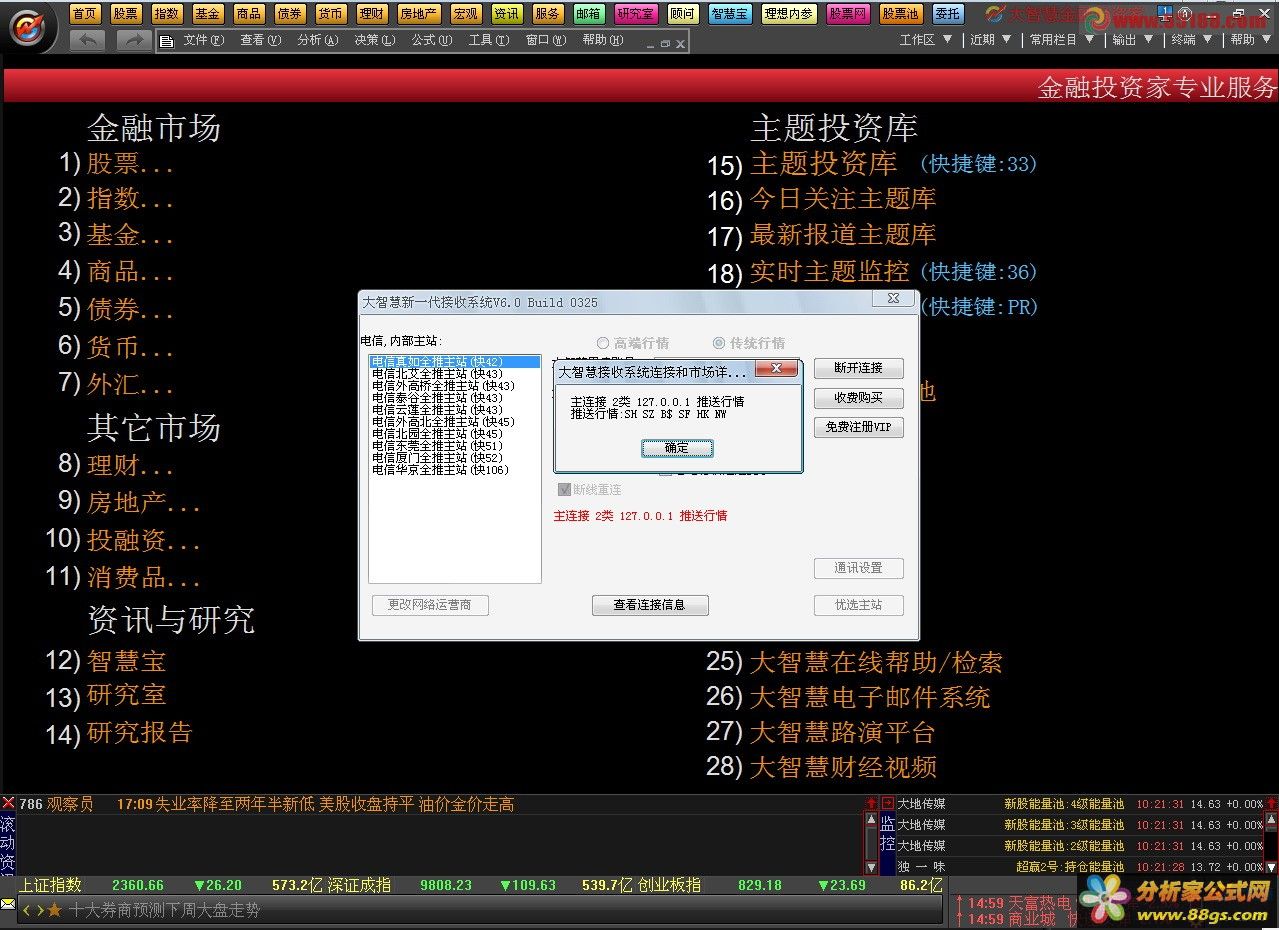Viewport: 1279px width, 930px height.
Task: Click the 上证指数 index label in status bar
Action: pyautogui.click(x=50, y=885)
